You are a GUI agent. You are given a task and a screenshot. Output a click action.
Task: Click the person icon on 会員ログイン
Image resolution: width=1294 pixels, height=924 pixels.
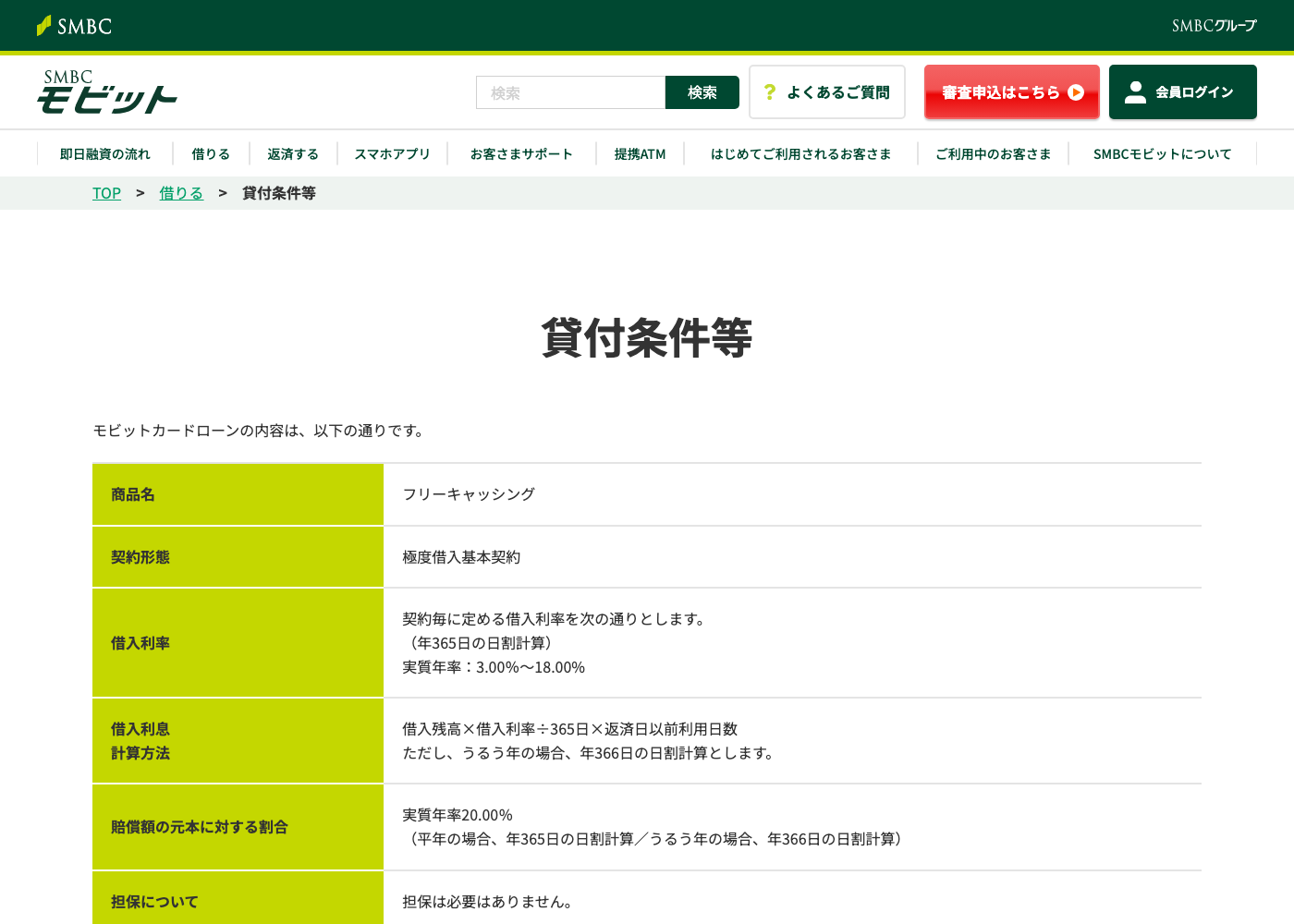click(x=1136, y=92)
